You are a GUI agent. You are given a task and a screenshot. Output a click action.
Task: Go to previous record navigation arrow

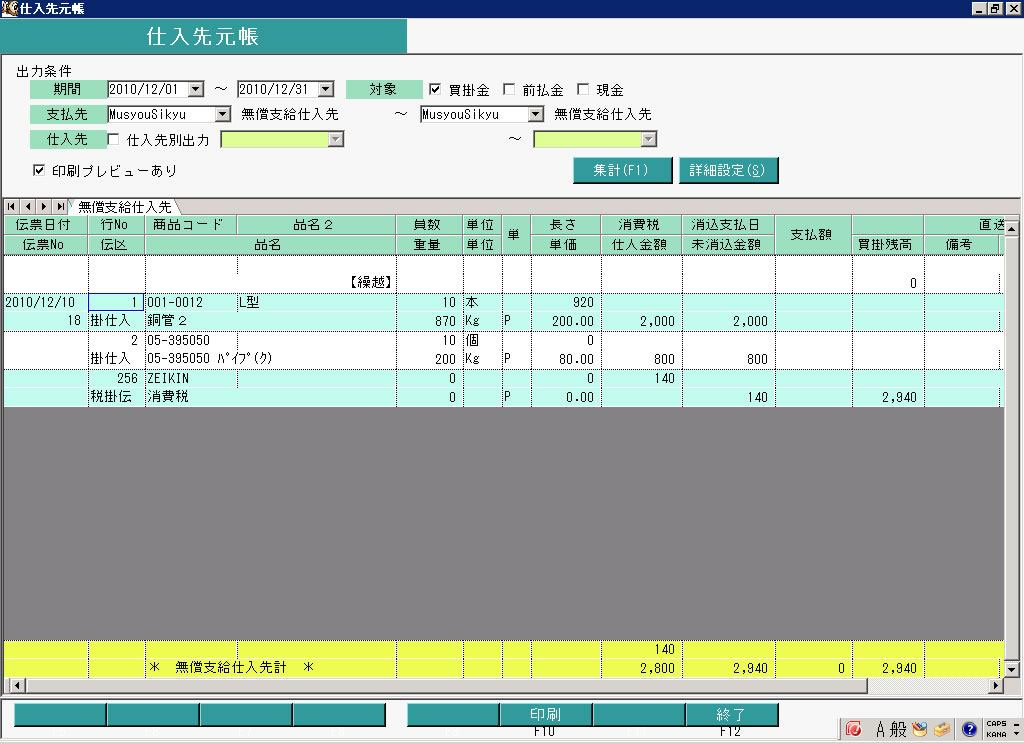(27, 206)
